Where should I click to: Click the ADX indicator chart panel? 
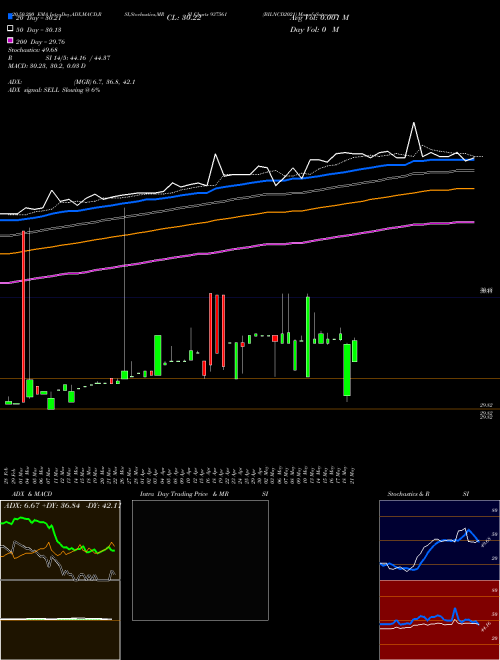(x=60, y=540)
